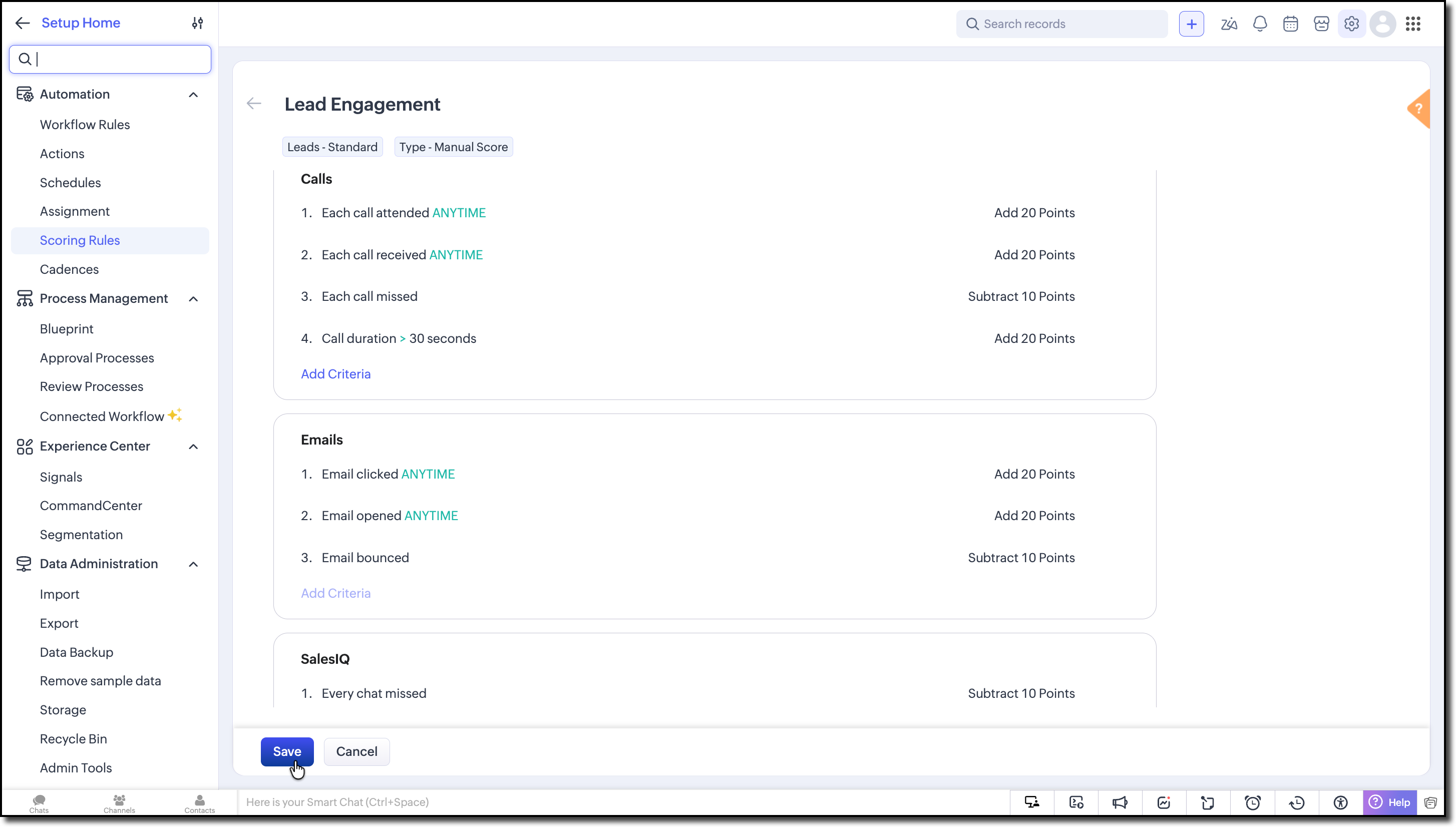Open Data Backup in sidebar
The height and width of the screenshot is (827, 1456).
tap(77, 652)
